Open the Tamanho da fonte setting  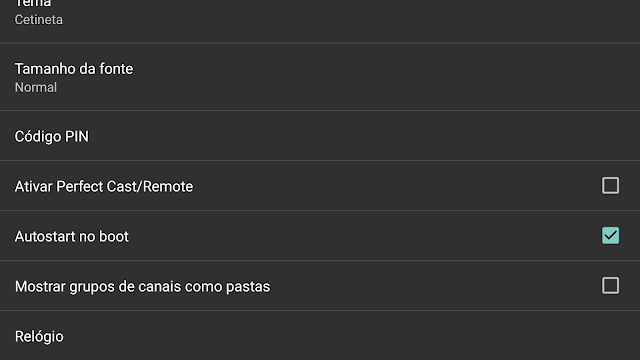tap(320, 77)
